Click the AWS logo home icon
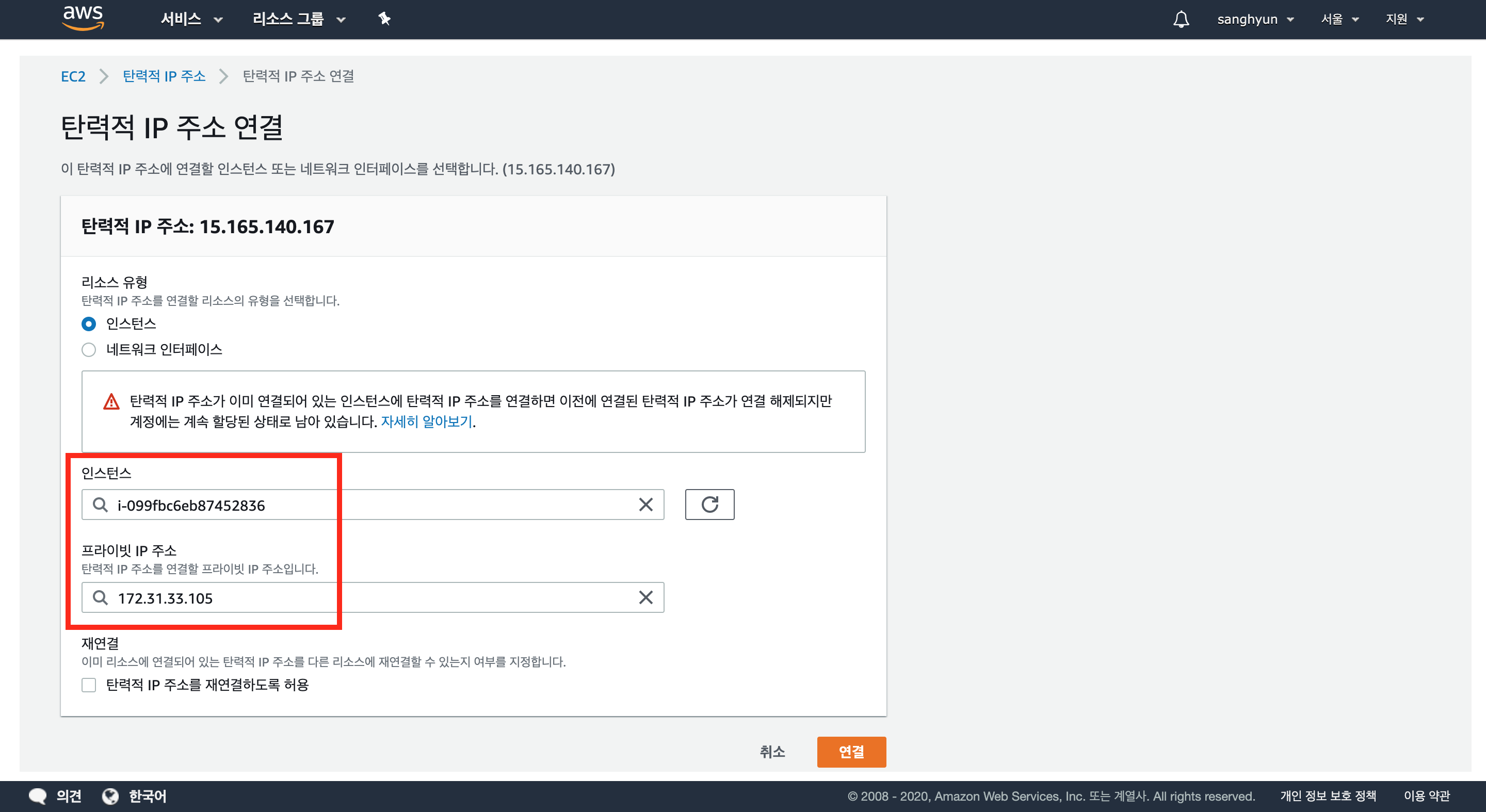The width and height of the screenshot is (1486, 812). click(83, 18)
